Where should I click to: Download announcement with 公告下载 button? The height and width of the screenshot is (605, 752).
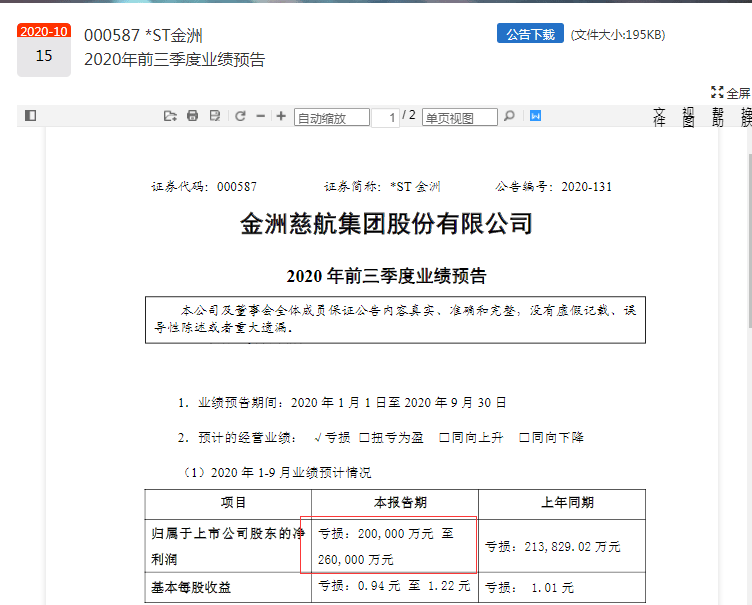pyautogui.click(x=530, y=34)
